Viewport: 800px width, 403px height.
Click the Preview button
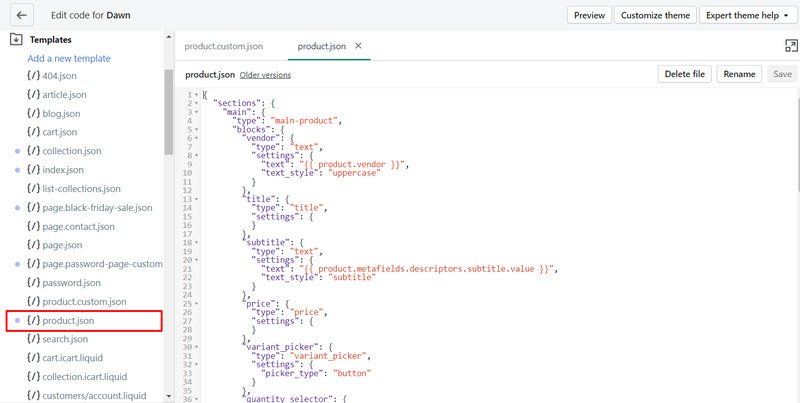point(589,15)
